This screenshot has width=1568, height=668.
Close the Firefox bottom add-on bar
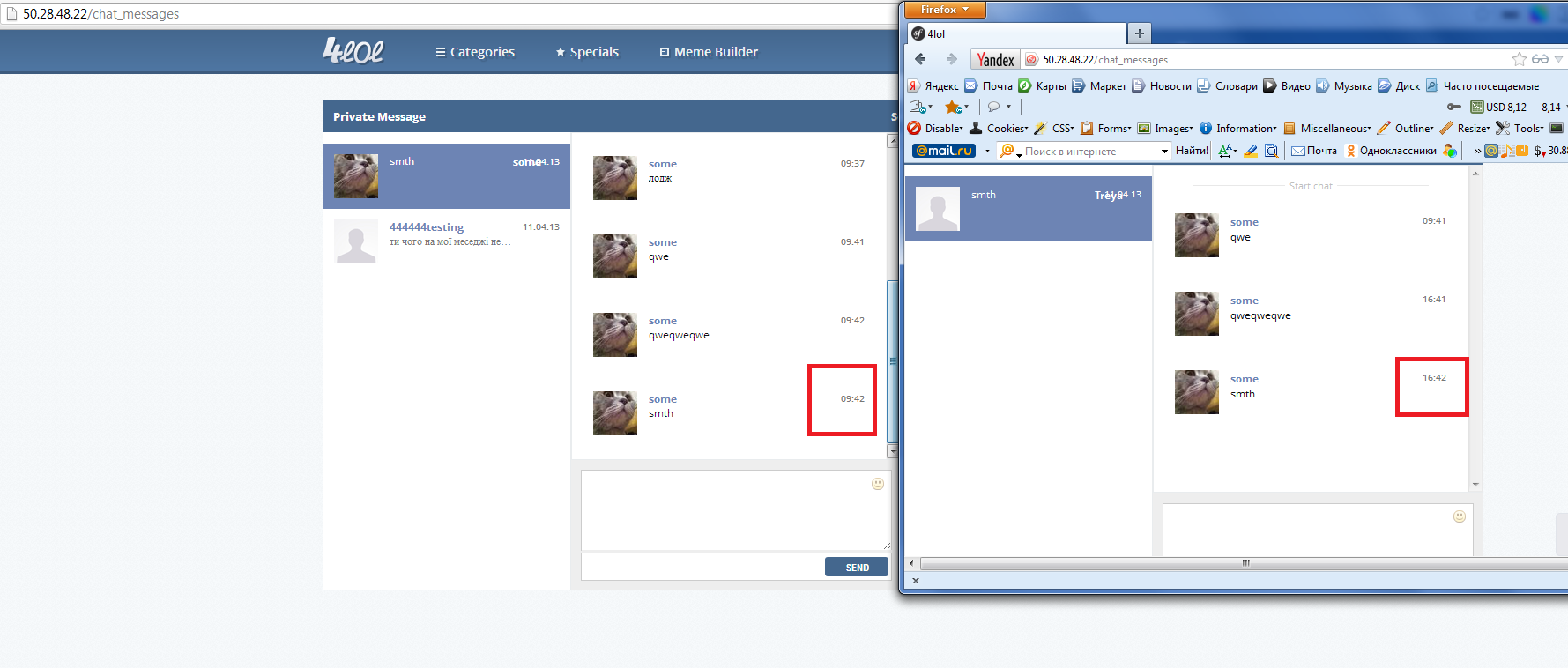pyautogui.click(x=916, y=581)
